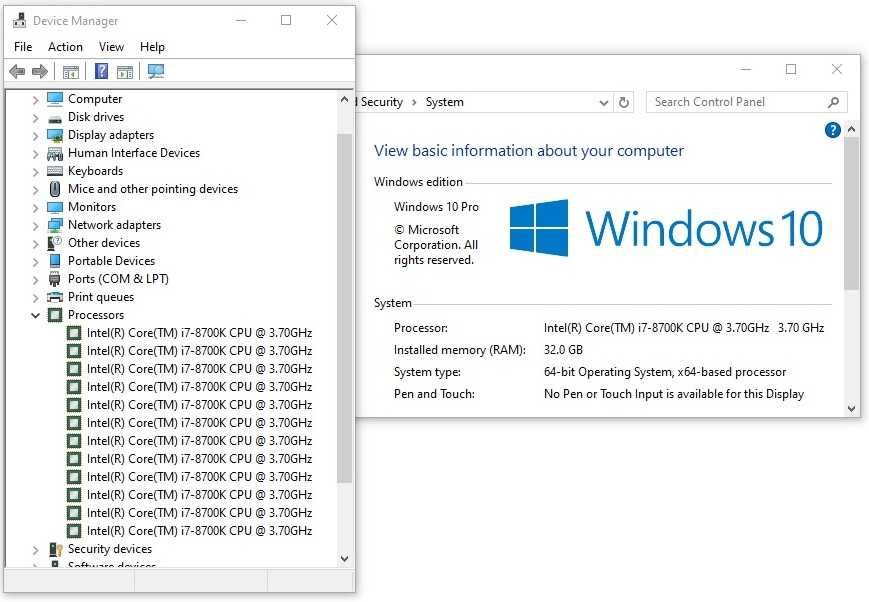
Task: Click the Help icon in System window
Action: 832,130
